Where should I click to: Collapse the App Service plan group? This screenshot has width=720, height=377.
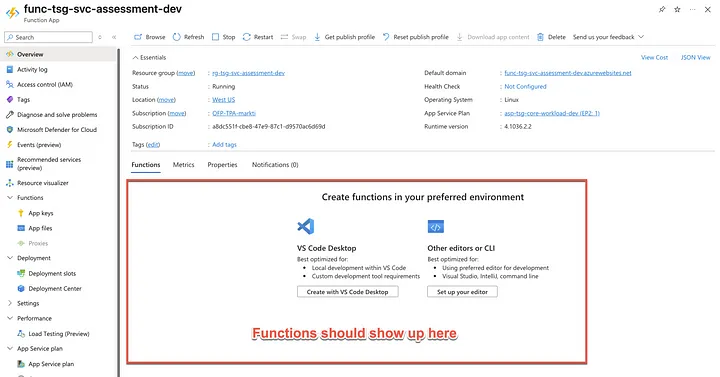[10, 349]
